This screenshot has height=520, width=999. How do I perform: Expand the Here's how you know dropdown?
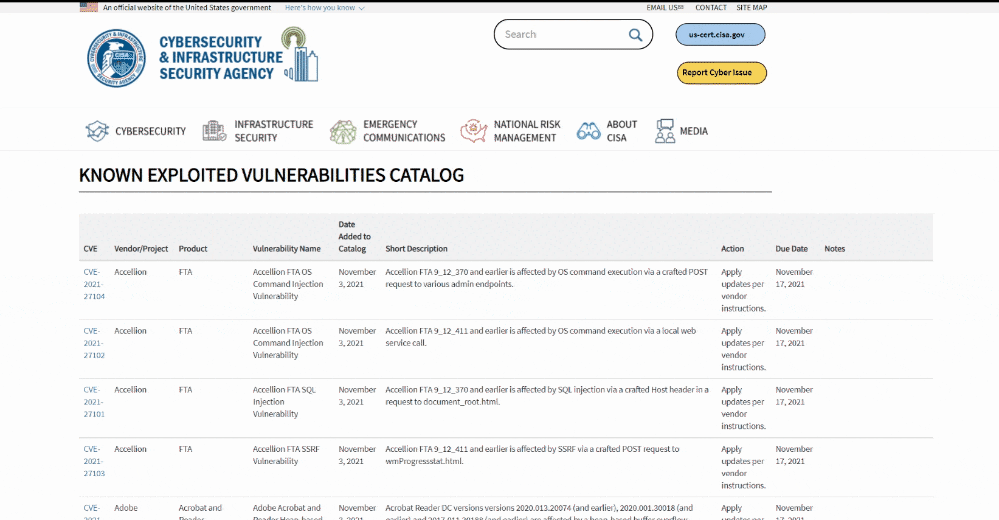[324, 8]
